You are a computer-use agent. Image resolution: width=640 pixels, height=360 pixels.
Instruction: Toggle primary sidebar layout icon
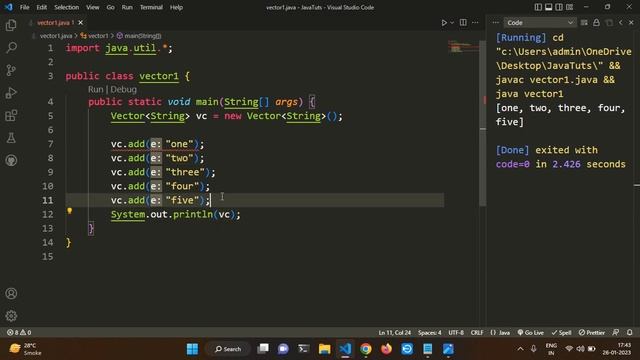(538, 7)
